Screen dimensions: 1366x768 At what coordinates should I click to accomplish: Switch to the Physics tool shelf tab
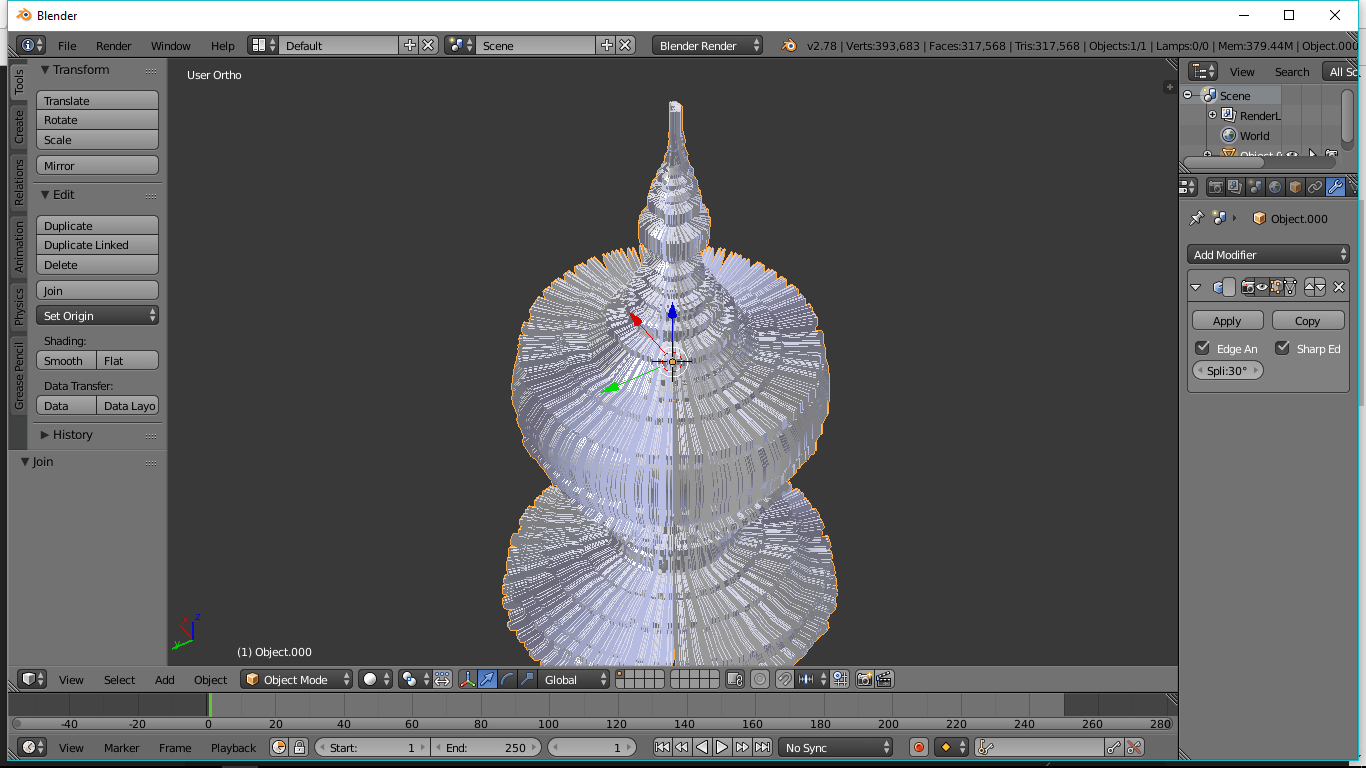click(18, 306)
